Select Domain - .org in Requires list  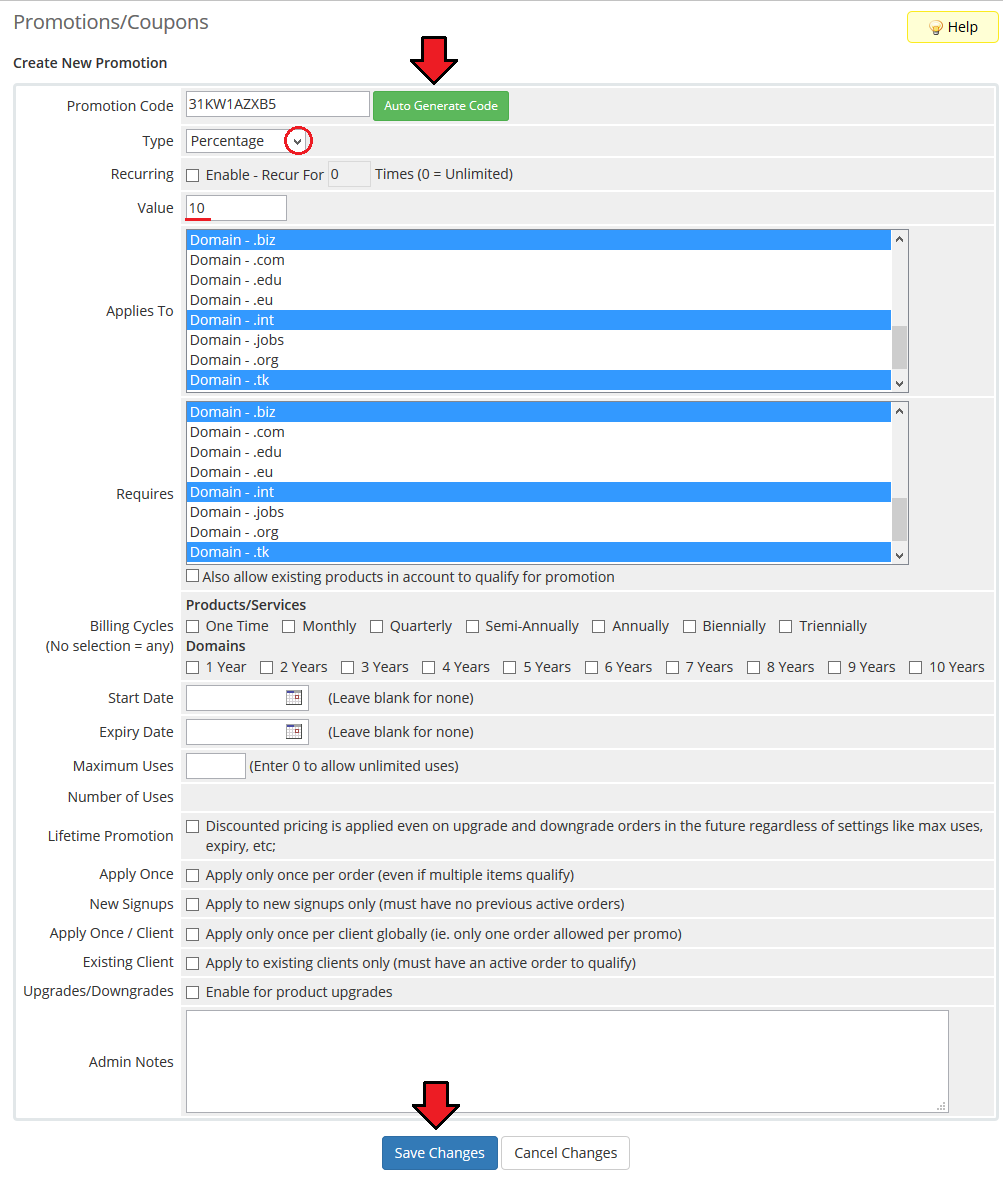click(x=539, y=532)
